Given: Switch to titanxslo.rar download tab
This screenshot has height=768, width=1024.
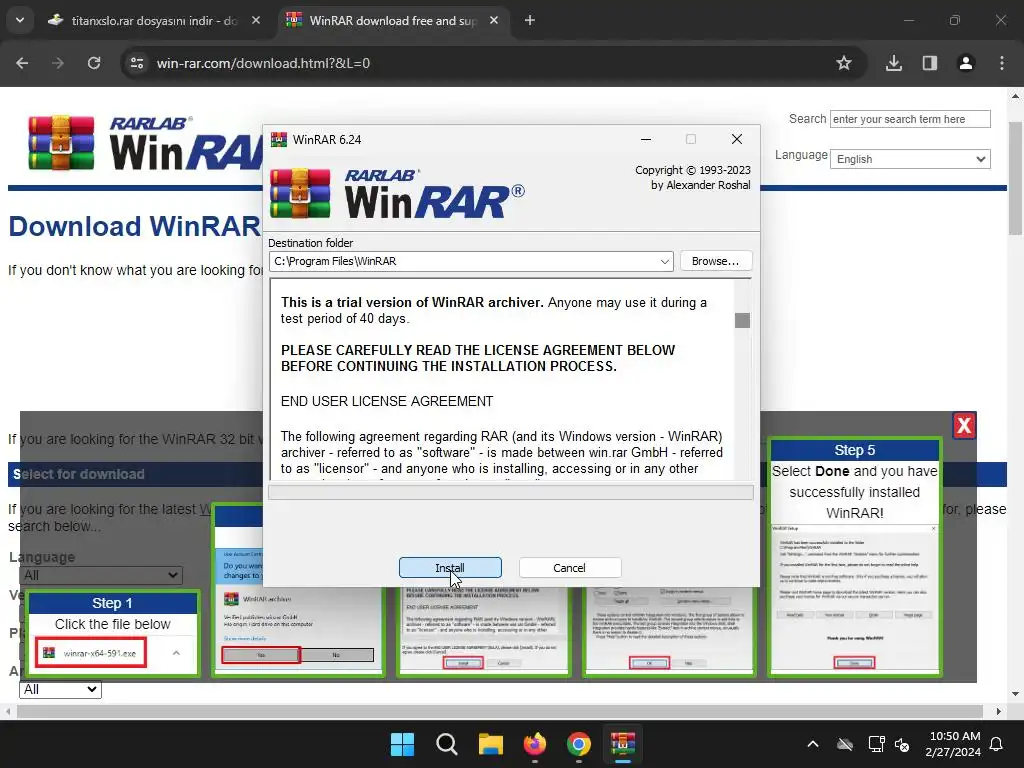Looking at the screenshot, I should click(153, 21).
